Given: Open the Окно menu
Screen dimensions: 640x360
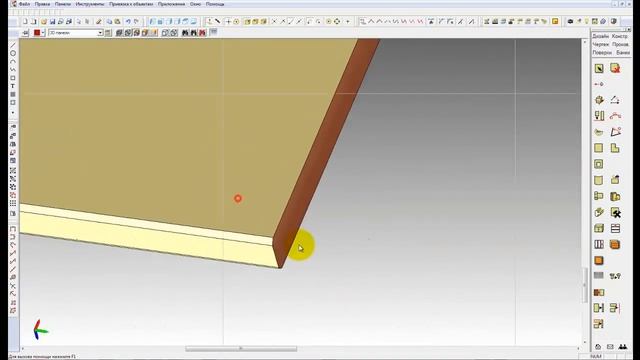Looking at the screenshot, I should pos(195,4).
